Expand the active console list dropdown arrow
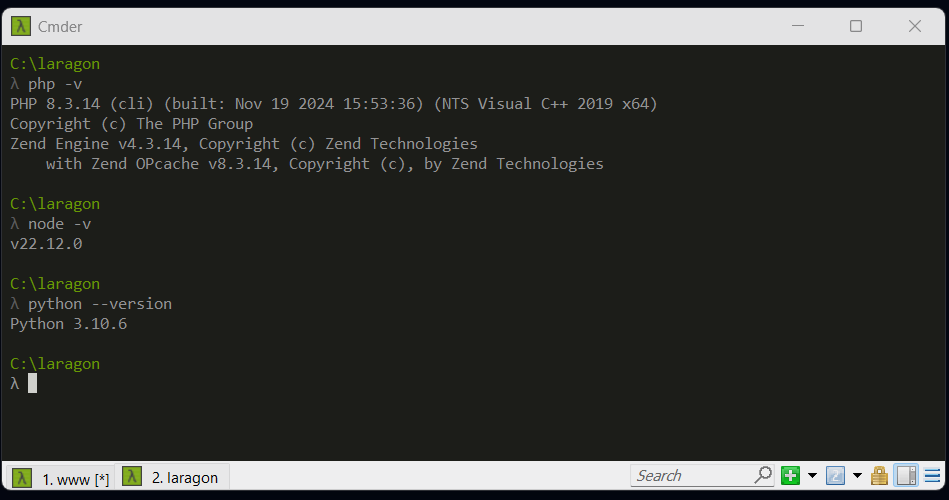 tap(857, 476)
